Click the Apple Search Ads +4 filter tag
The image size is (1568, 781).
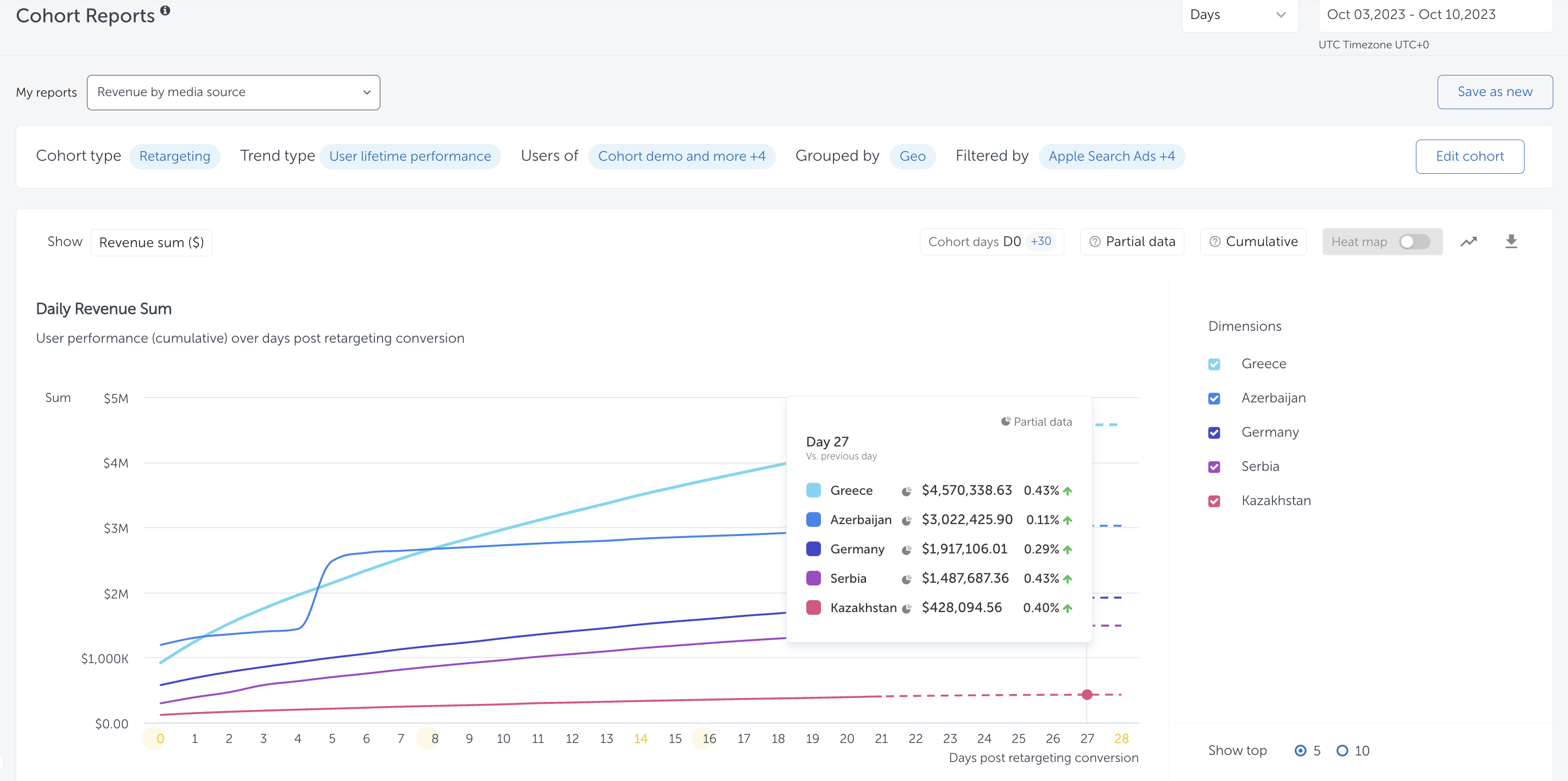(1111, 156)
